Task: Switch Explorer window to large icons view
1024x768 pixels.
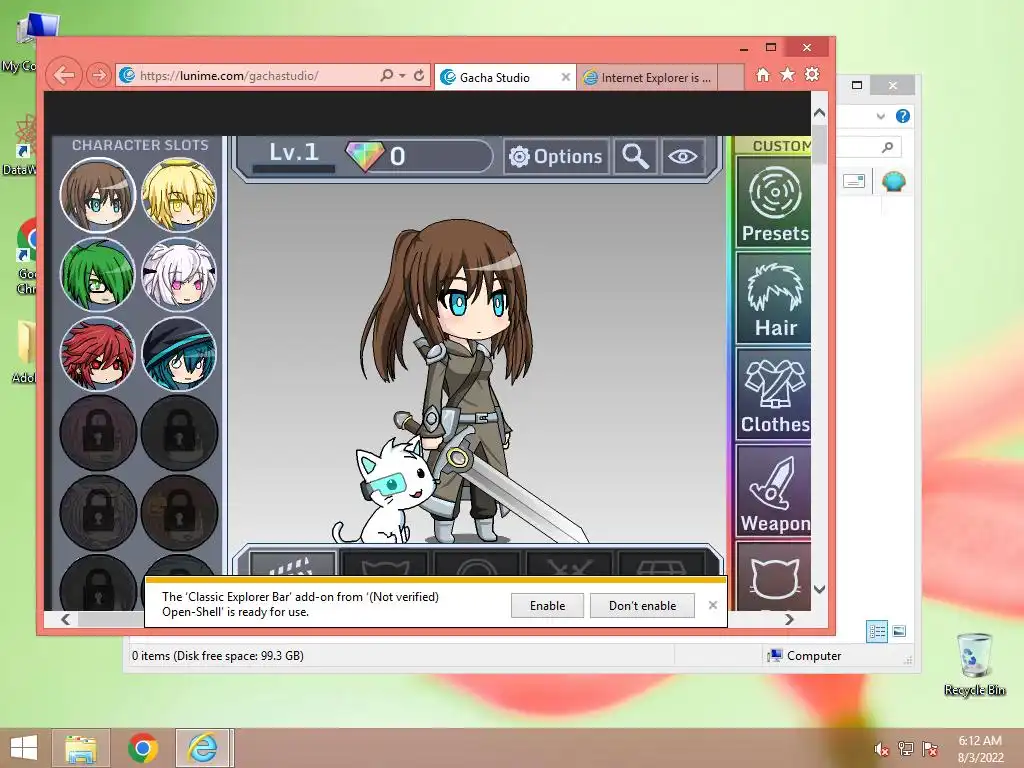Action: (899, 631)
